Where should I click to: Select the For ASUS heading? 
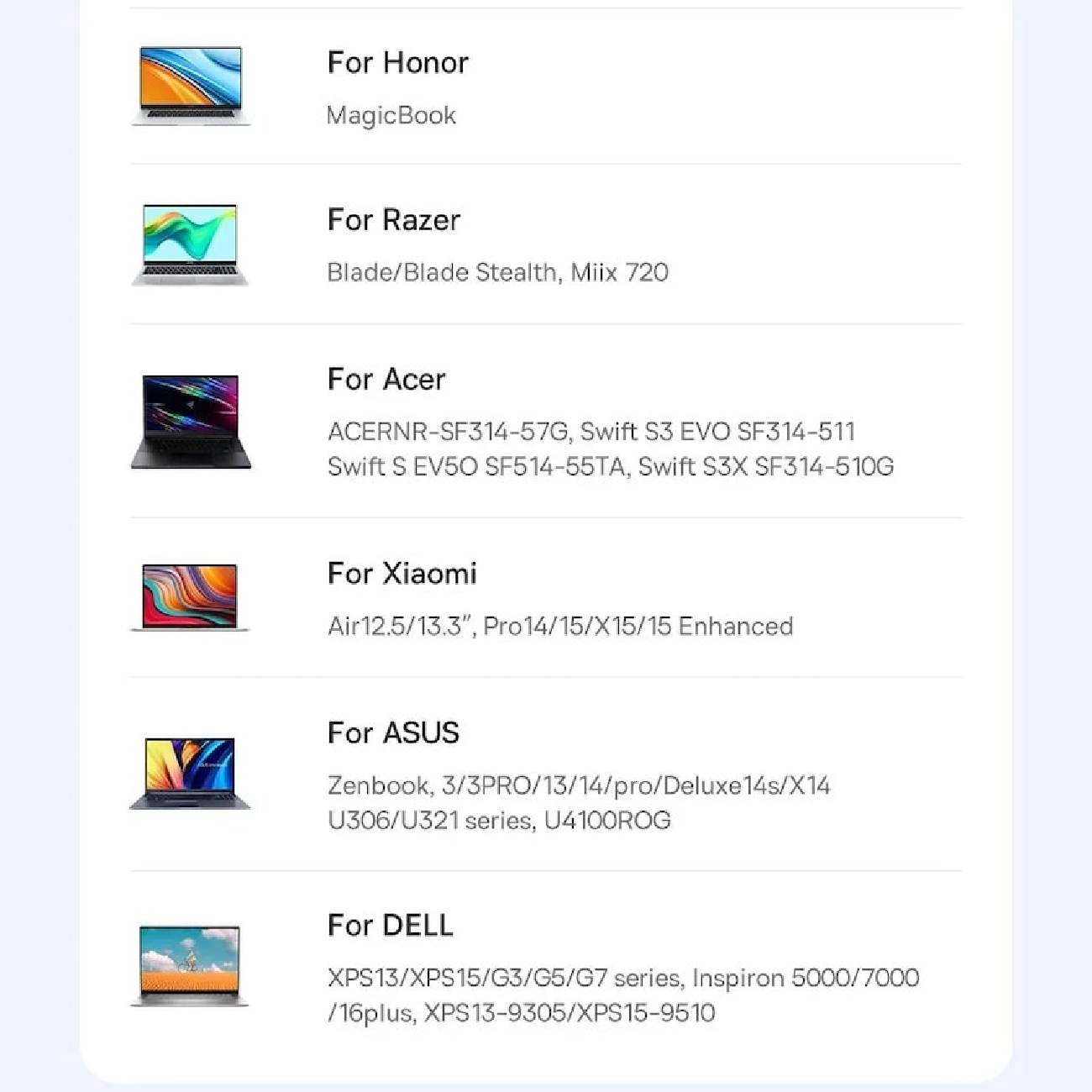point(394,733)
